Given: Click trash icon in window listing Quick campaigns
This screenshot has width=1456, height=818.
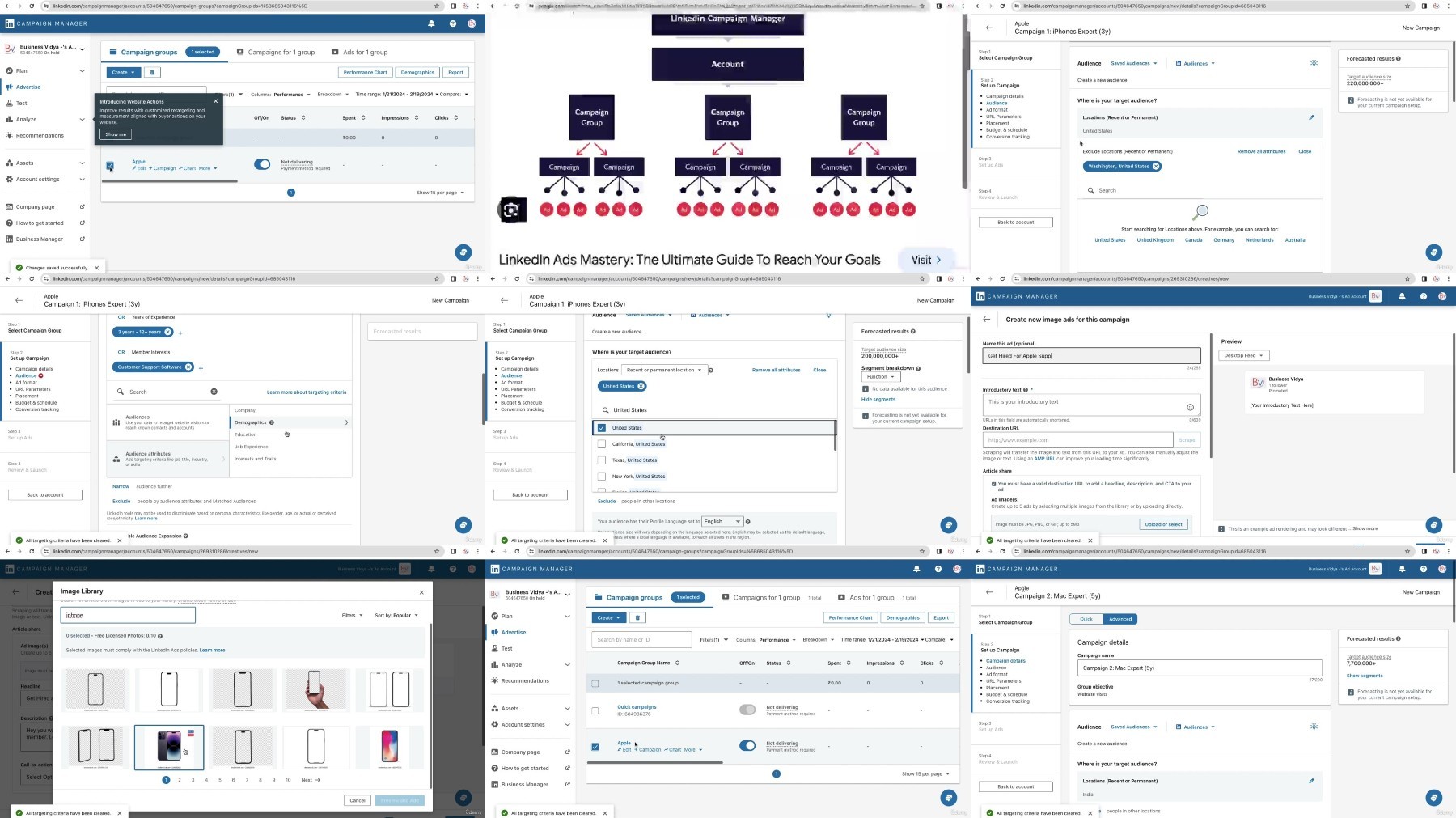Looking at the screenshot, I should click(x=637, y=617).
